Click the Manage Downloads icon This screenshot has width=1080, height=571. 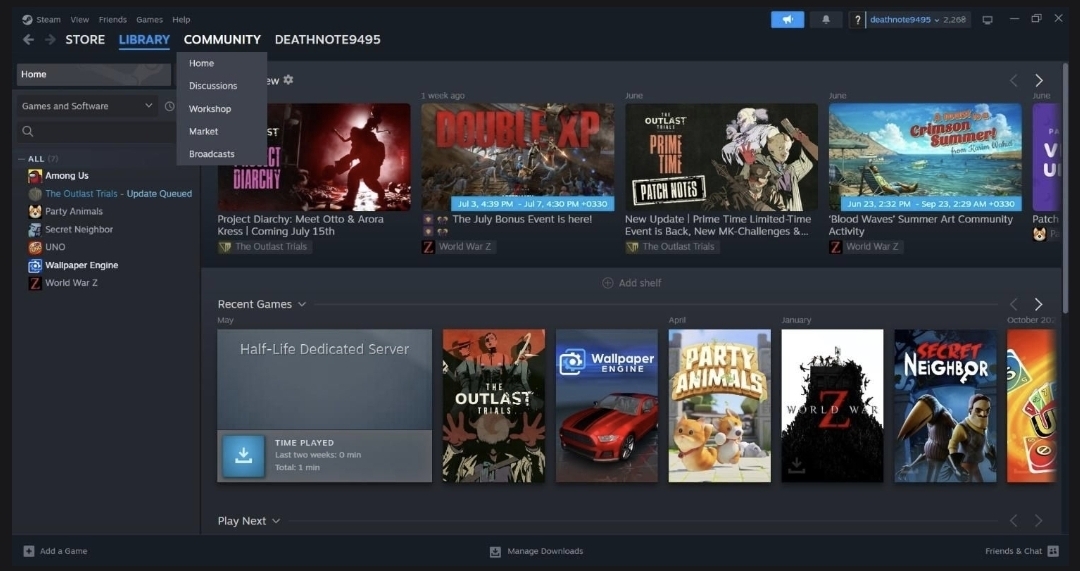(x=495, y=552)
